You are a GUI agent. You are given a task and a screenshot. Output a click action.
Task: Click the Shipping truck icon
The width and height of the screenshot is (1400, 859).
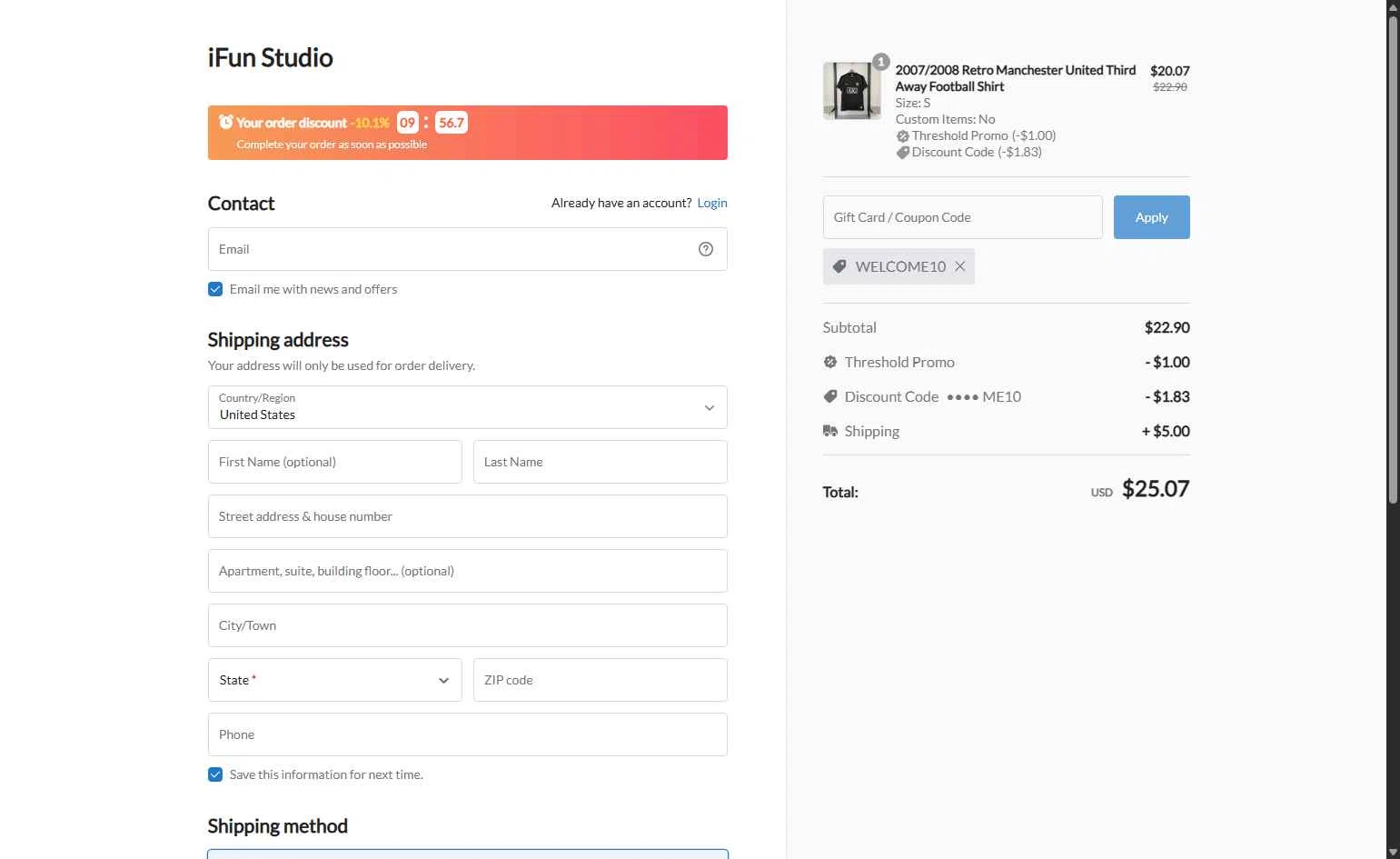829,431
